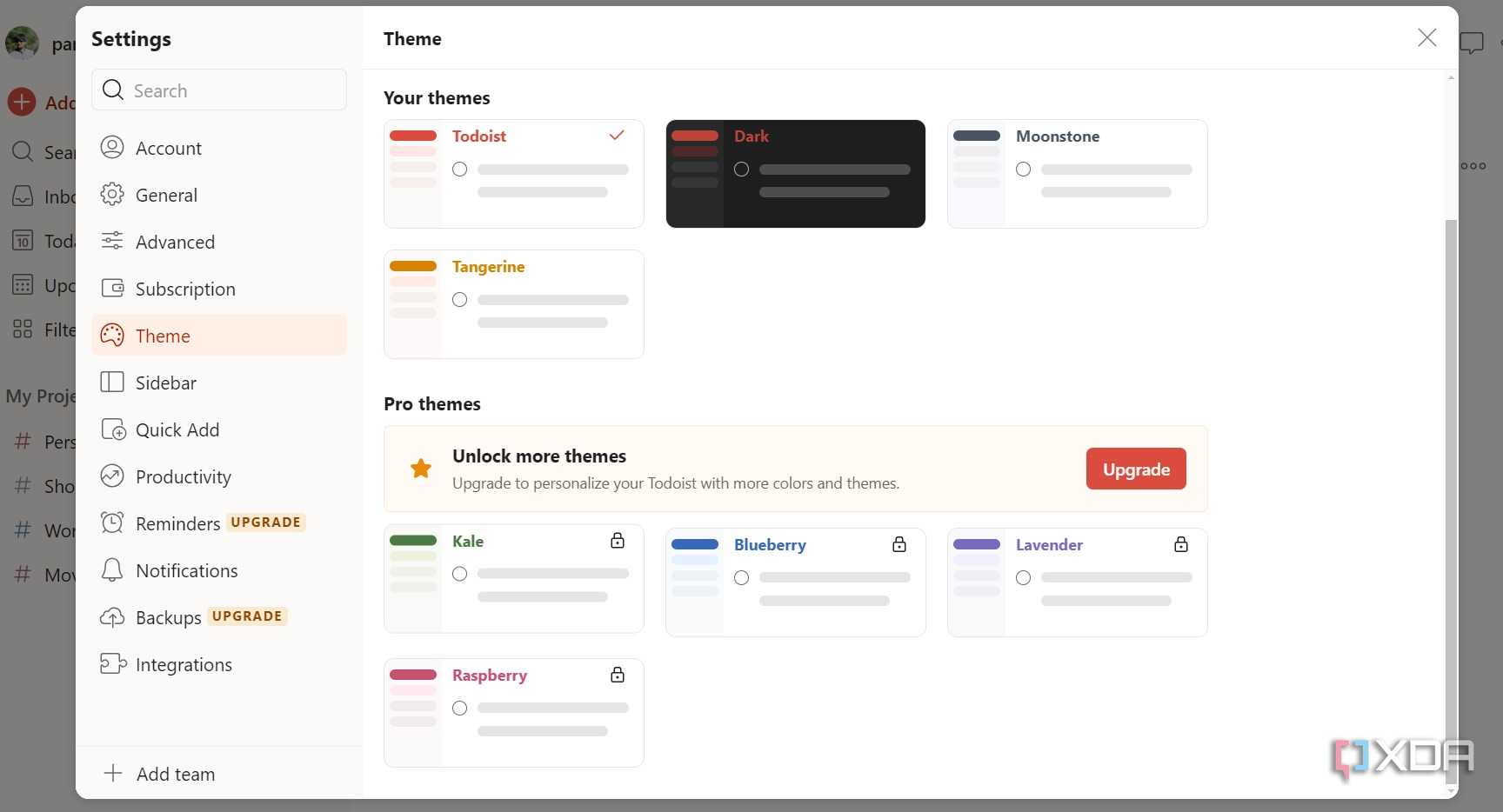Switch to Sidebar settings
The image size is (1503, 812).
coord(219,383)
